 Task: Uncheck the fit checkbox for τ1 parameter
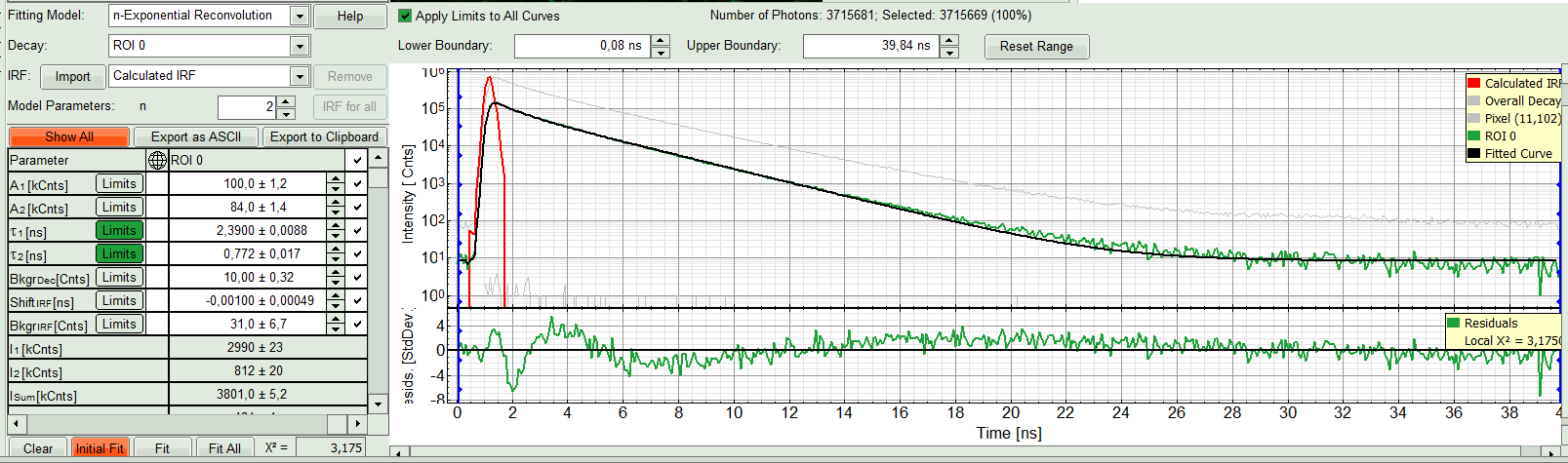tap(358, 231)
